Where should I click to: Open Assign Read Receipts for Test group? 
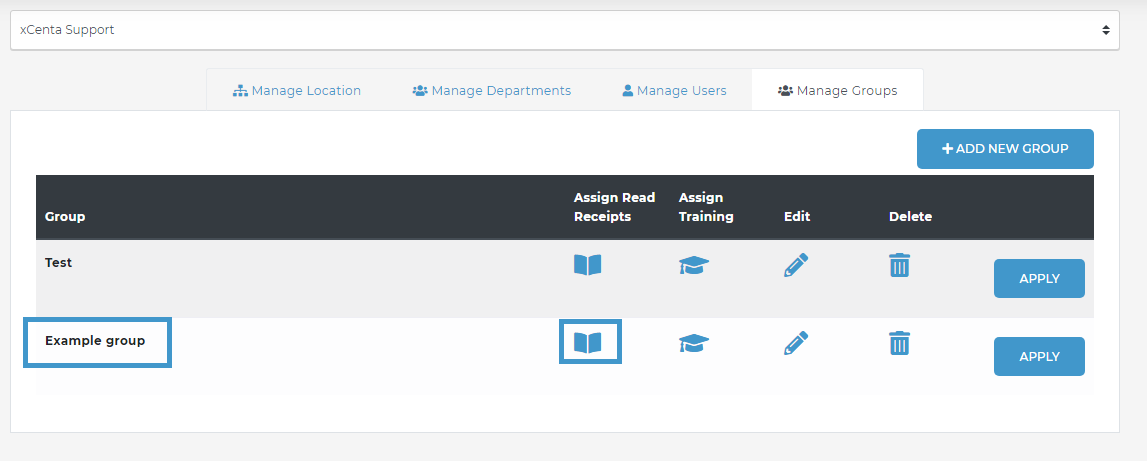click(587, 264)
